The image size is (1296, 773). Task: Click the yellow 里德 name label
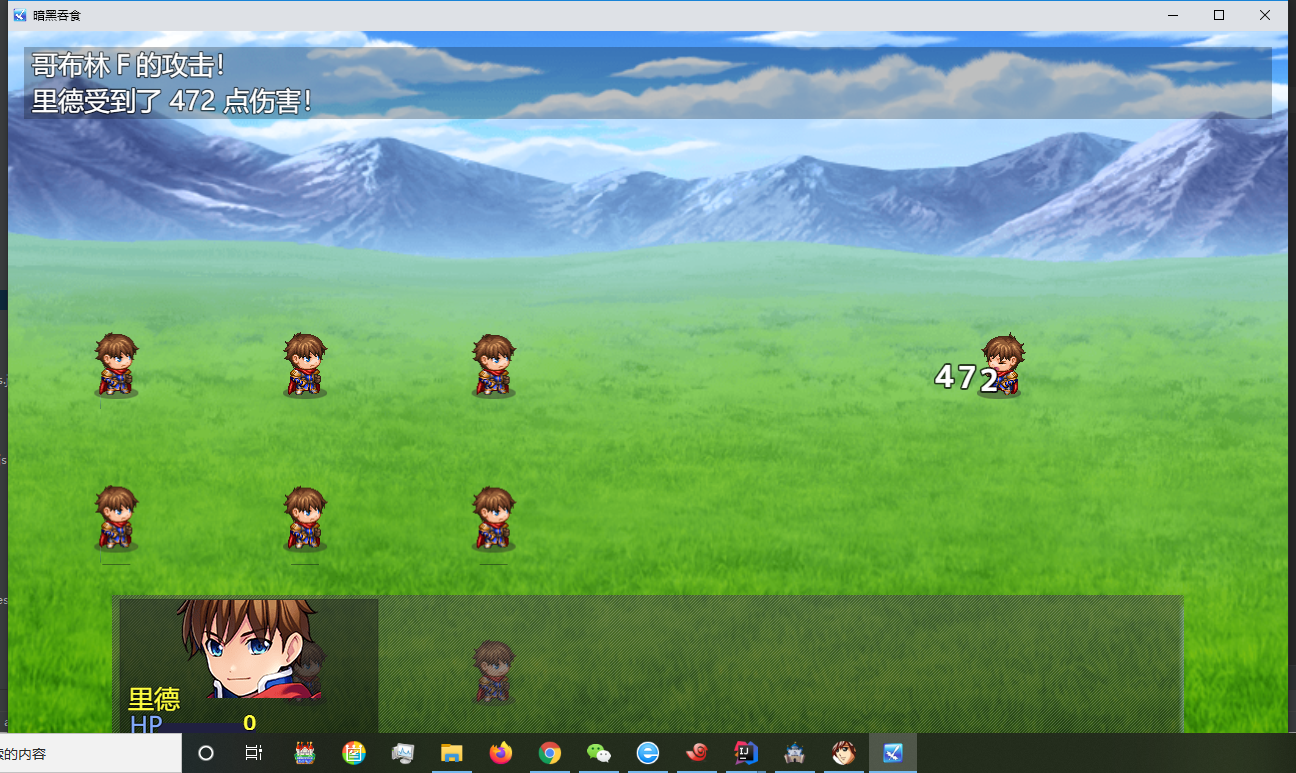(154, 699)
